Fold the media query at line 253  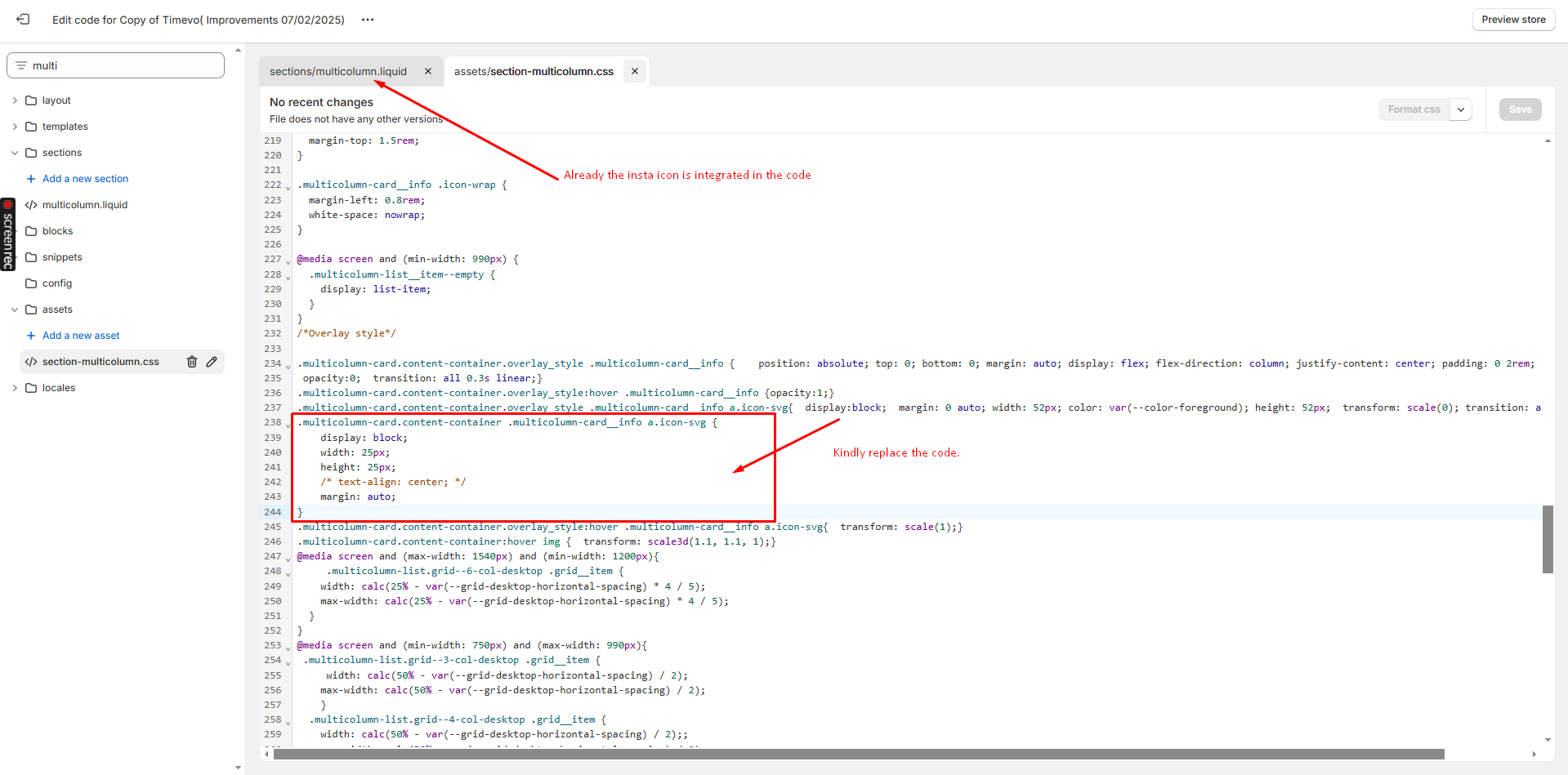pyautogui.click(x=288, y=648)
